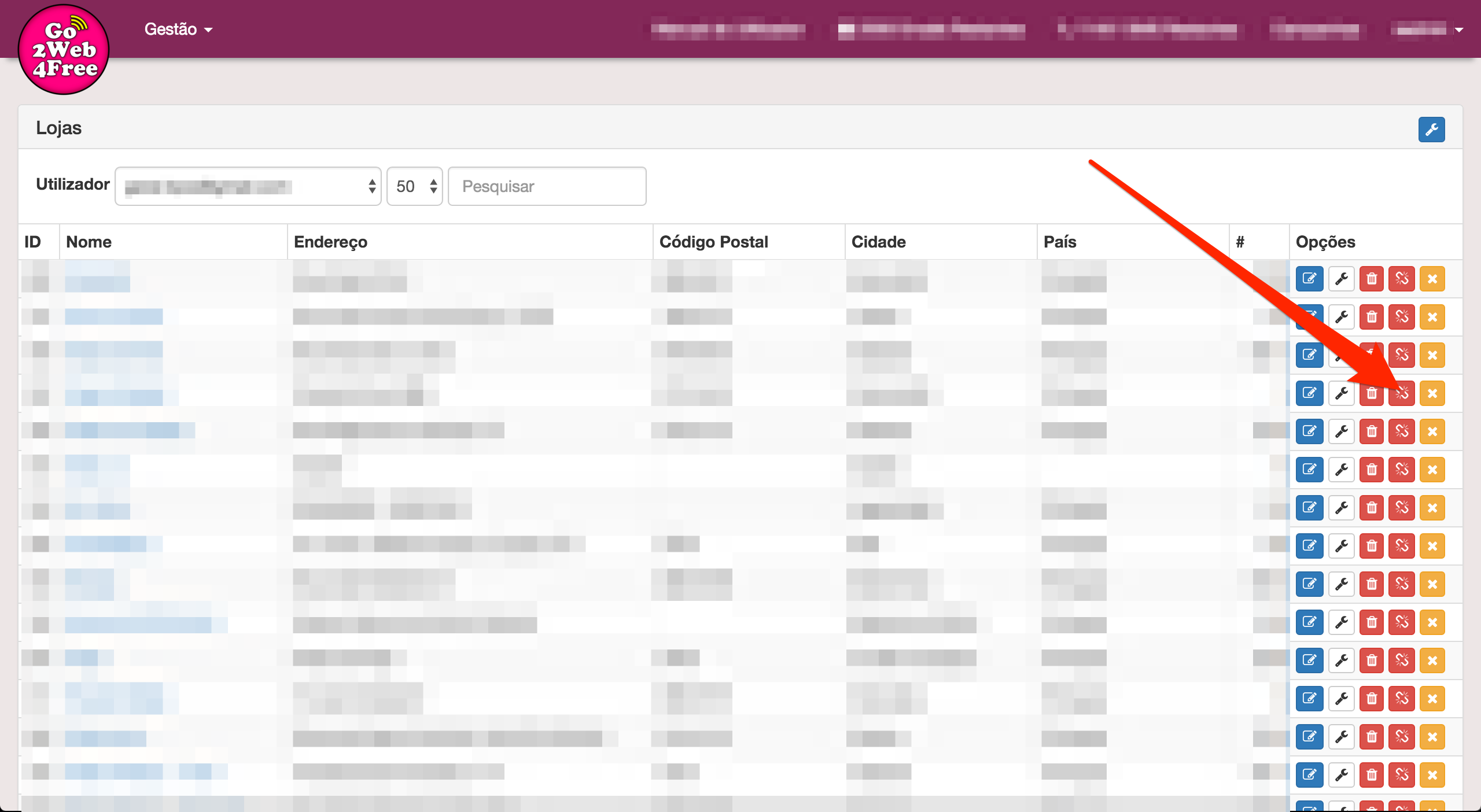This screenshot has height=812, width=1481.
Task: Click the broken-link unlink icon in second row
Action: (x=1401, y=317)
